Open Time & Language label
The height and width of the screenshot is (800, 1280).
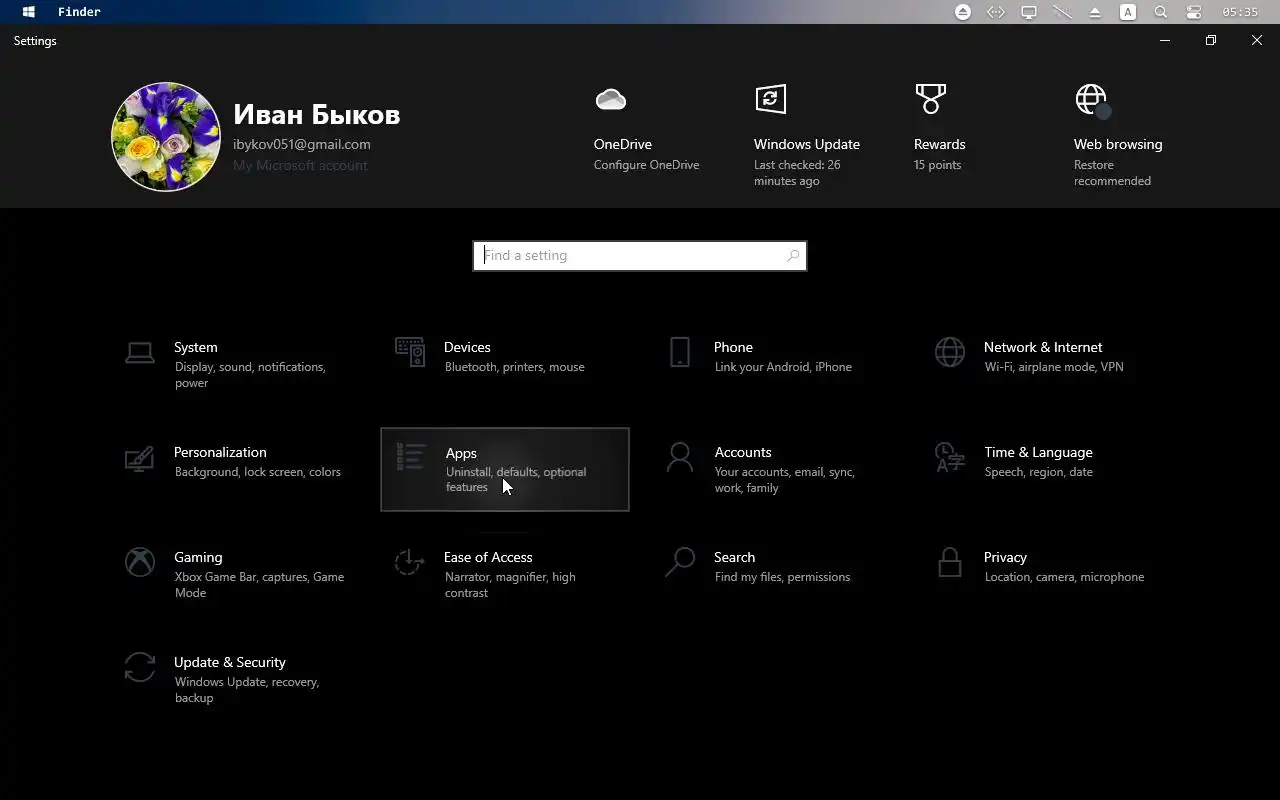(1038, 452)
